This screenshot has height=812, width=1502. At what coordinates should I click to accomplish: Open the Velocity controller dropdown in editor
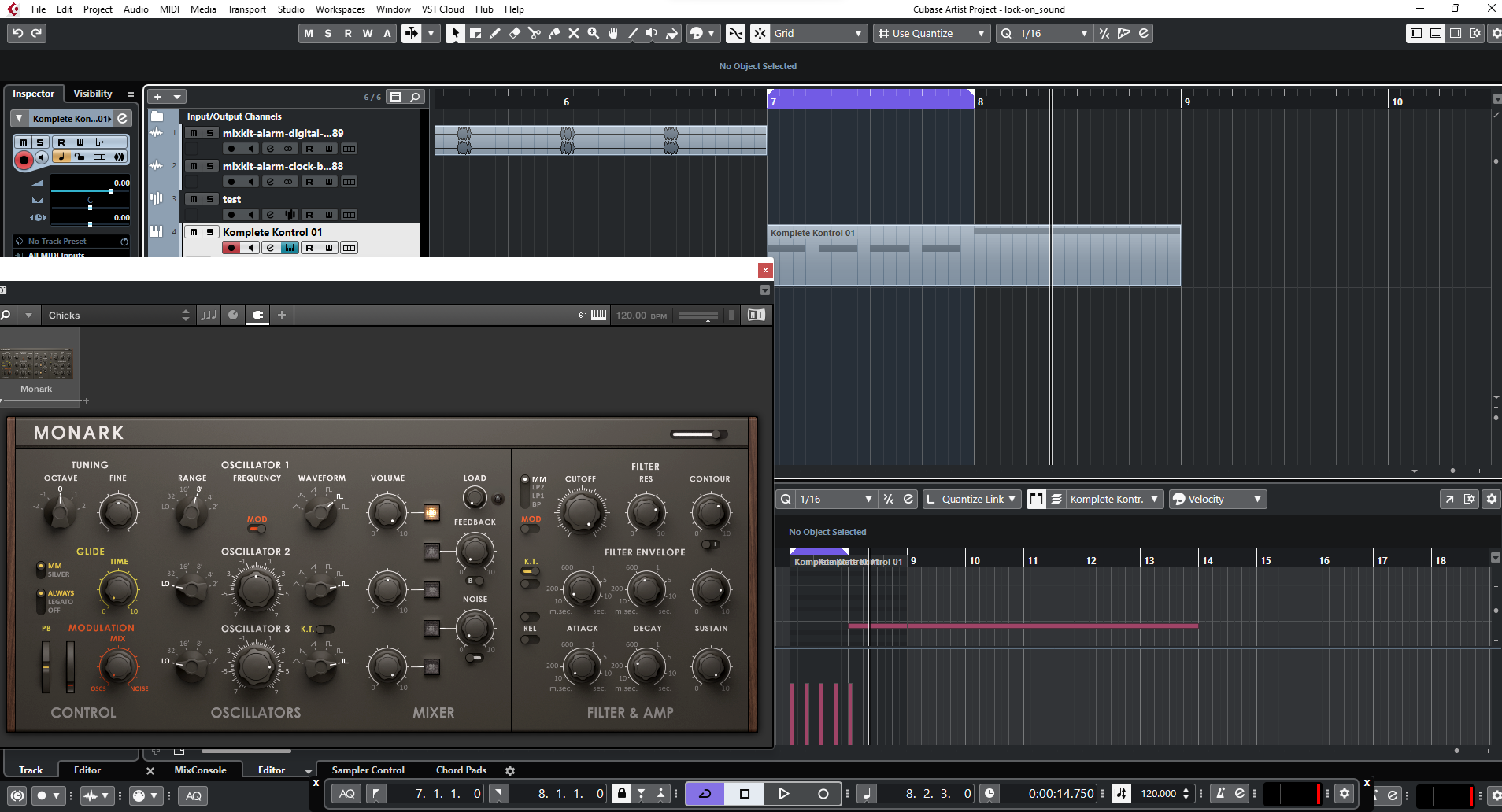coord(1217,499)
